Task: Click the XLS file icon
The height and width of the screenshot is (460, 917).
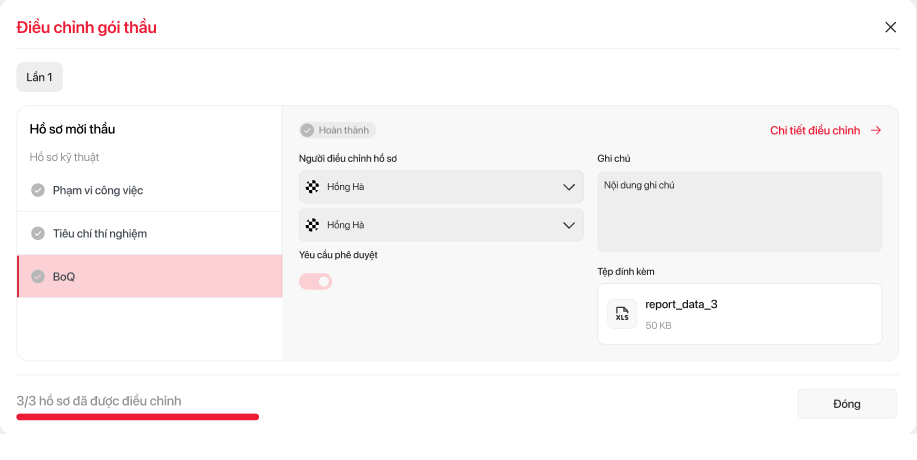Action: [x=622, y=314]
